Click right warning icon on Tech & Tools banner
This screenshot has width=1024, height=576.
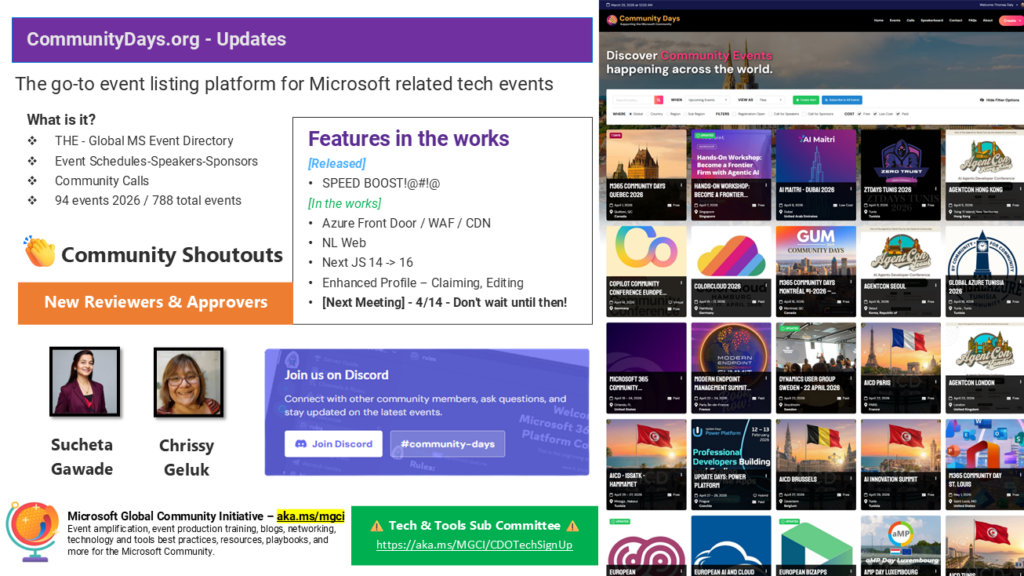coord(573,526)
